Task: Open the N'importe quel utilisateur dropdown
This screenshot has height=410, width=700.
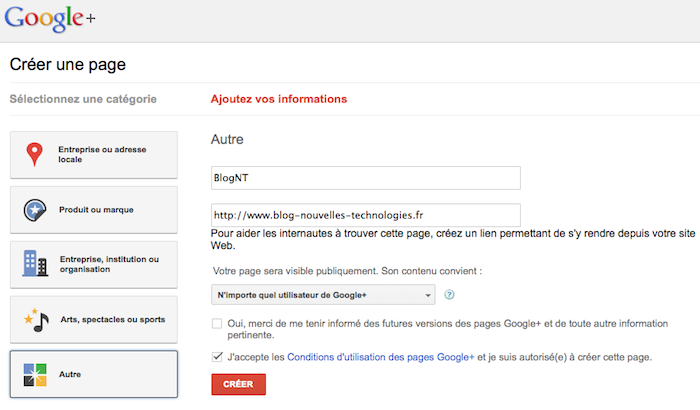Action: [324, 295]
